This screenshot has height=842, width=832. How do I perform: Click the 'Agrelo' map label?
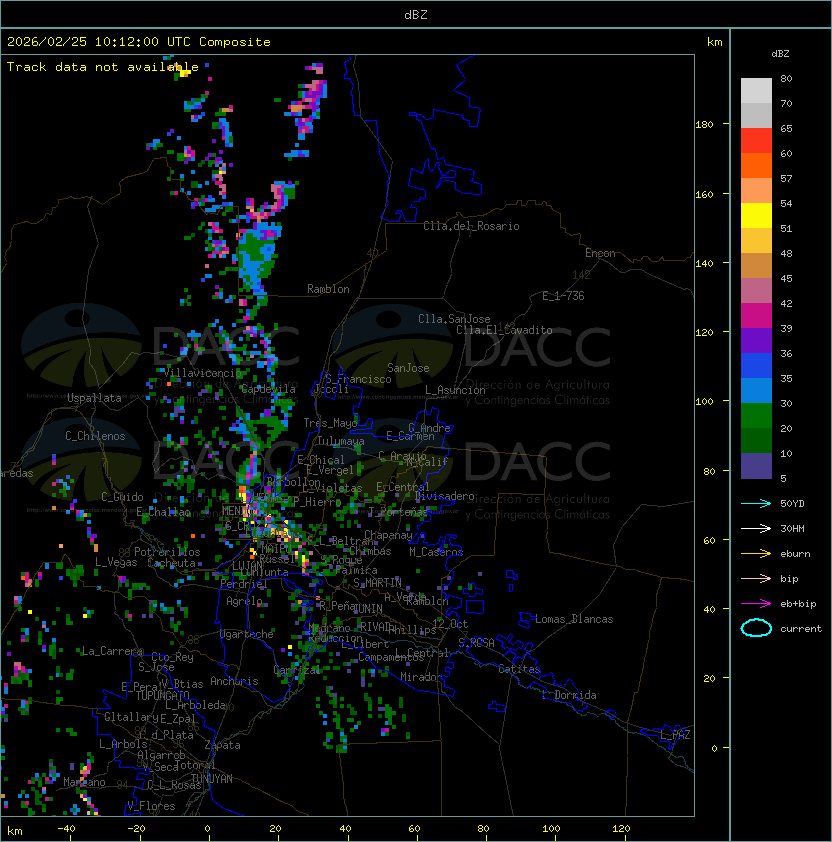click(x=244, y=601)
